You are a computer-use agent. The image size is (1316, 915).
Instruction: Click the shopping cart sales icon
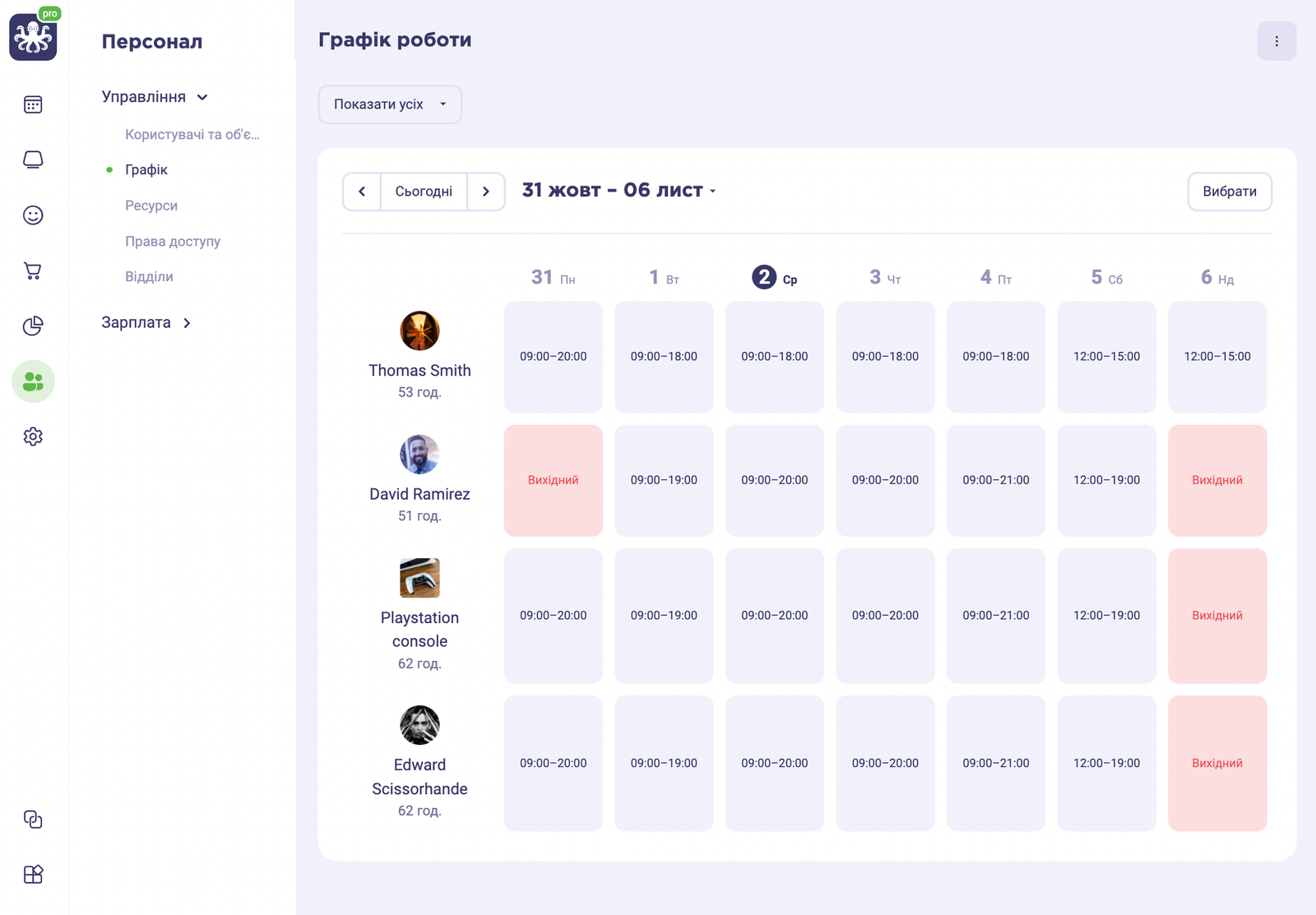[x=32, y=270]
